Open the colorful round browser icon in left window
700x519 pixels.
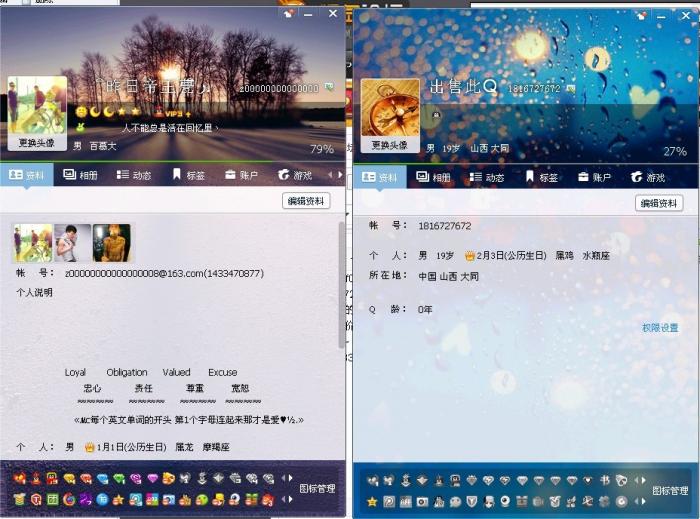pos(69,499)
